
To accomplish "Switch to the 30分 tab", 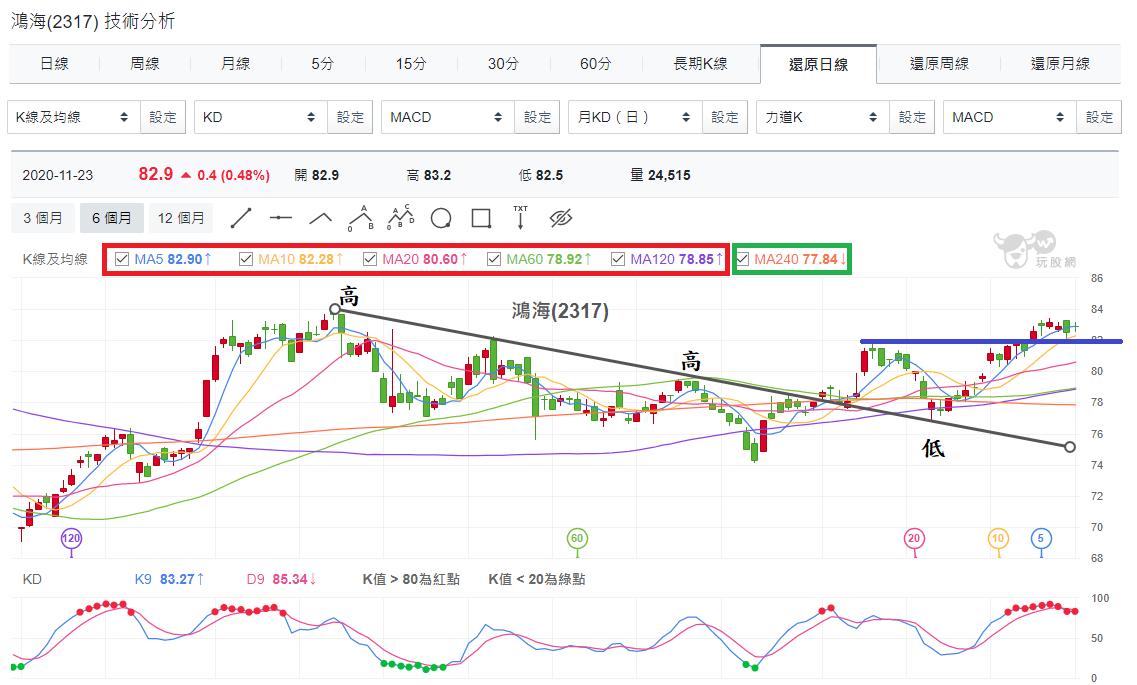I will pos(503,64).
